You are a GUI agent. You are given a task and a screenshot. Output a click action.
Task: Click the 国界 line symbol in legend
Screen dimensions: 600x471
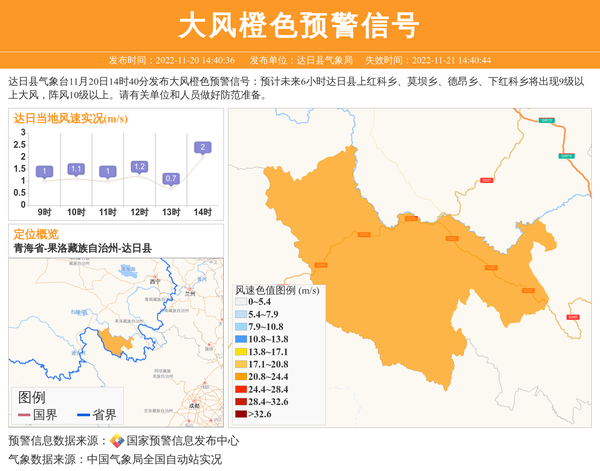pyautogui.click(x=24, y=415)
